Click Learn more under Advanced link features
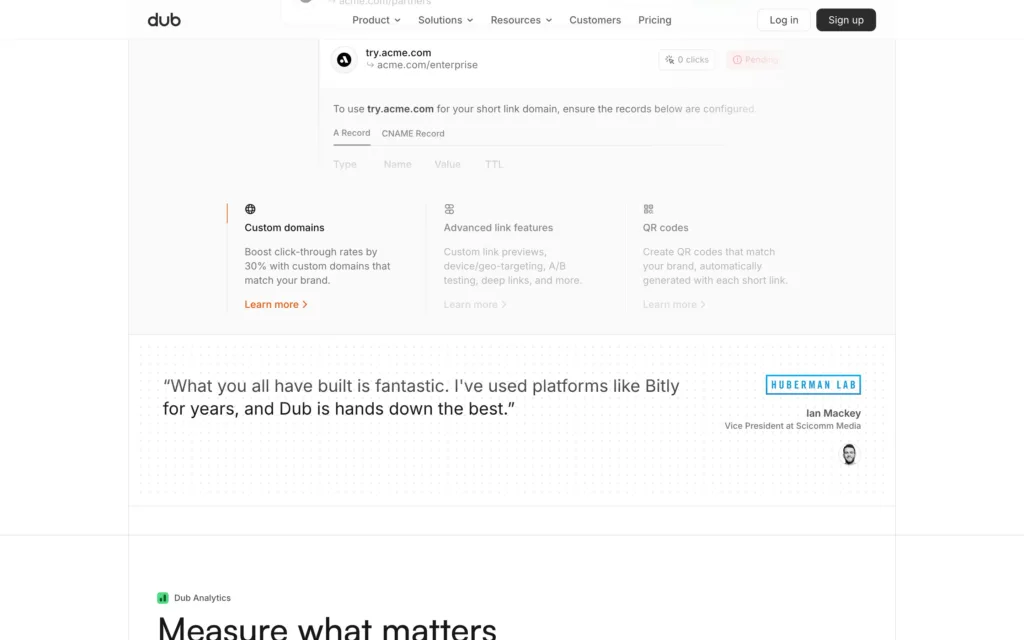Image resolution: width=1024 pixels, height=640 pixels. [475, 304]
